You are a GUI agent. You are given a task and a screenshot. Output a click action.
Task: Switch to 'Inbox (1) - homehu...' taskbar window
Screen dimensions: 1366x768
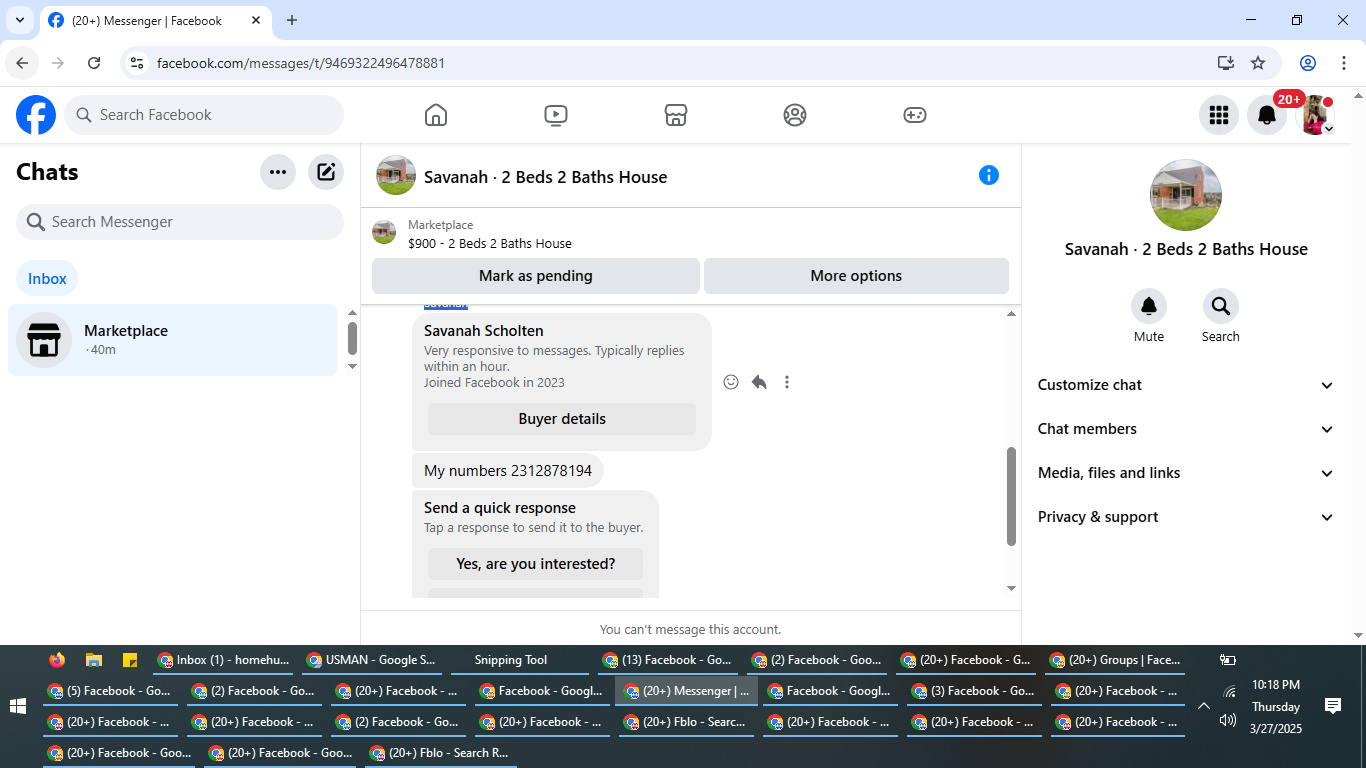pyautogui.click(x=224, y=660)
